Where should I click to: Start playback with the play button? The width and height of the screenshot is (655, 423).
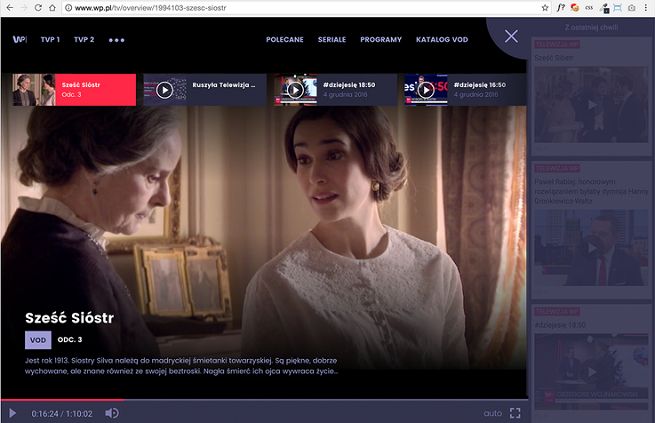coord(13,413)
